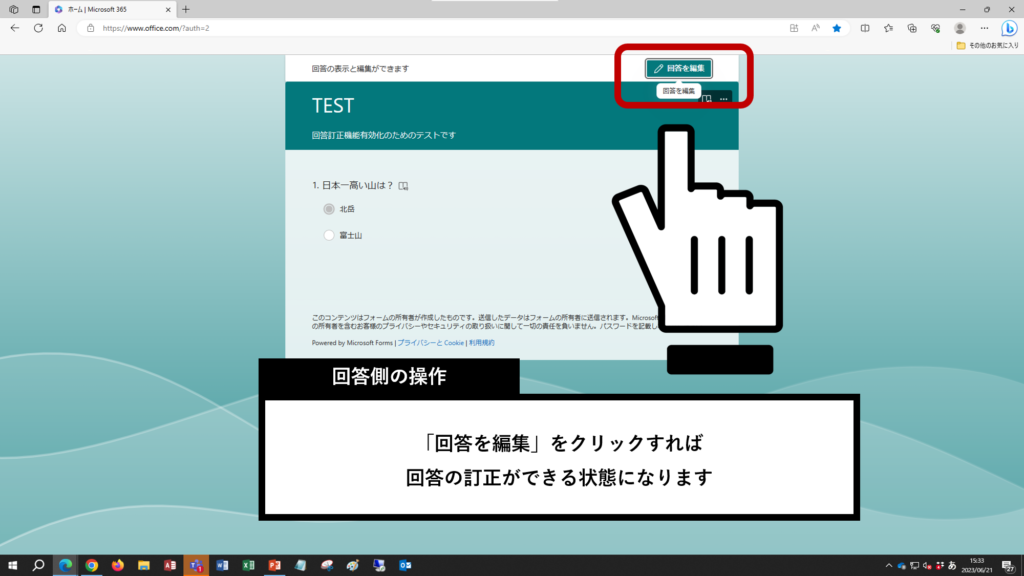Open the notification center icon
The height and width of the screenshot is (576, 1024).
coord(1008,566)
